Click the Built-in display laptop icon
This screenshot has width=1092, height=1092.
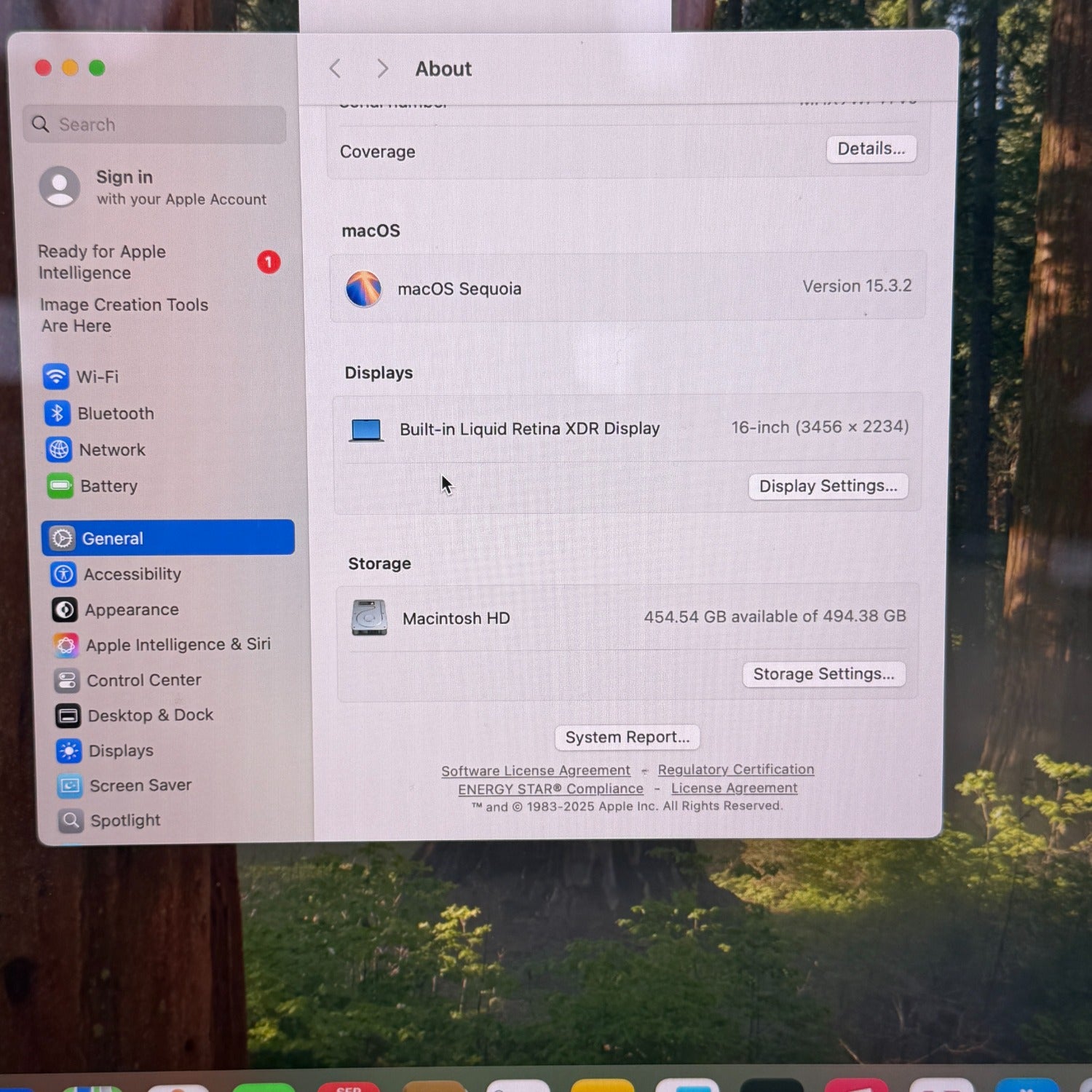366,430
